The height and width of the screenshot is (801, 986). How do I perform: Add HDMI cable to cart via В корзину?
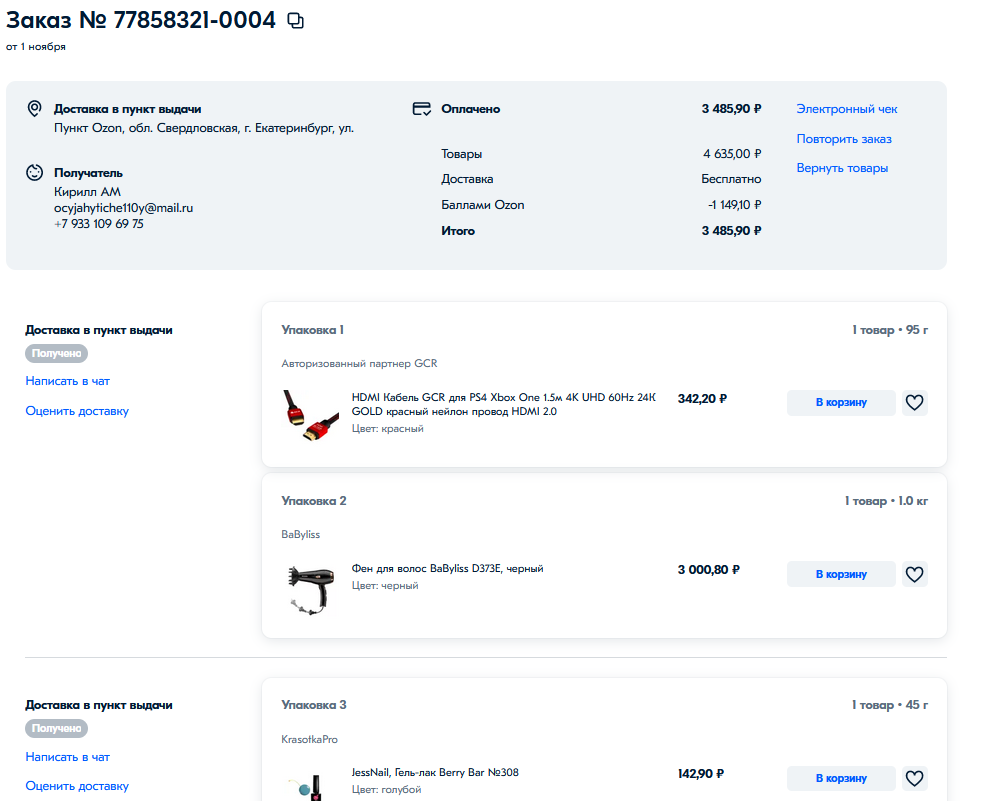[x=841, y=402]
